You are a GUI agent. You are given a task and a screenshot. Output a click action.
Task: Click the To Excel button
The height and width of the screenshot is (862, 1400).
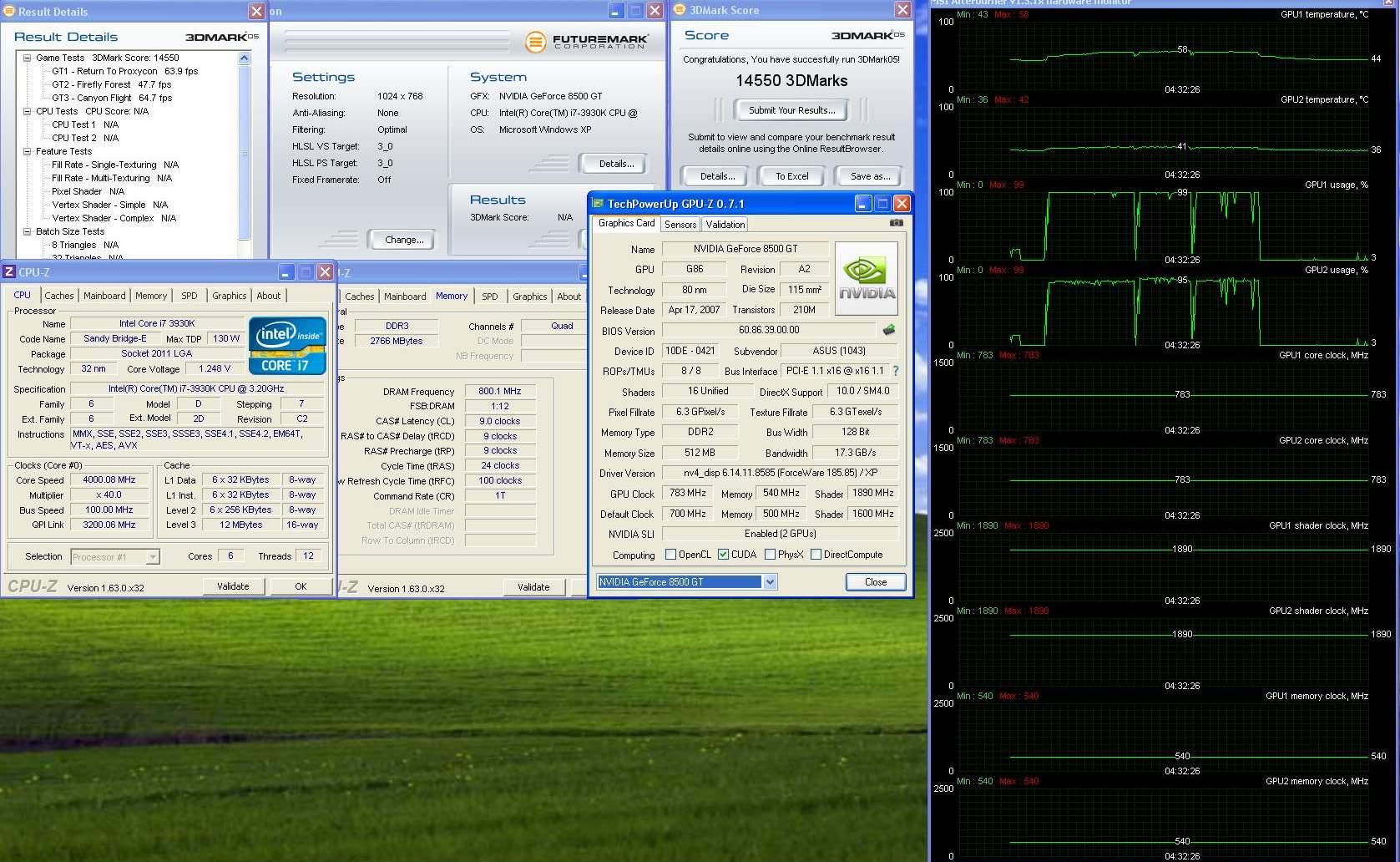click(x=791, y=176)
